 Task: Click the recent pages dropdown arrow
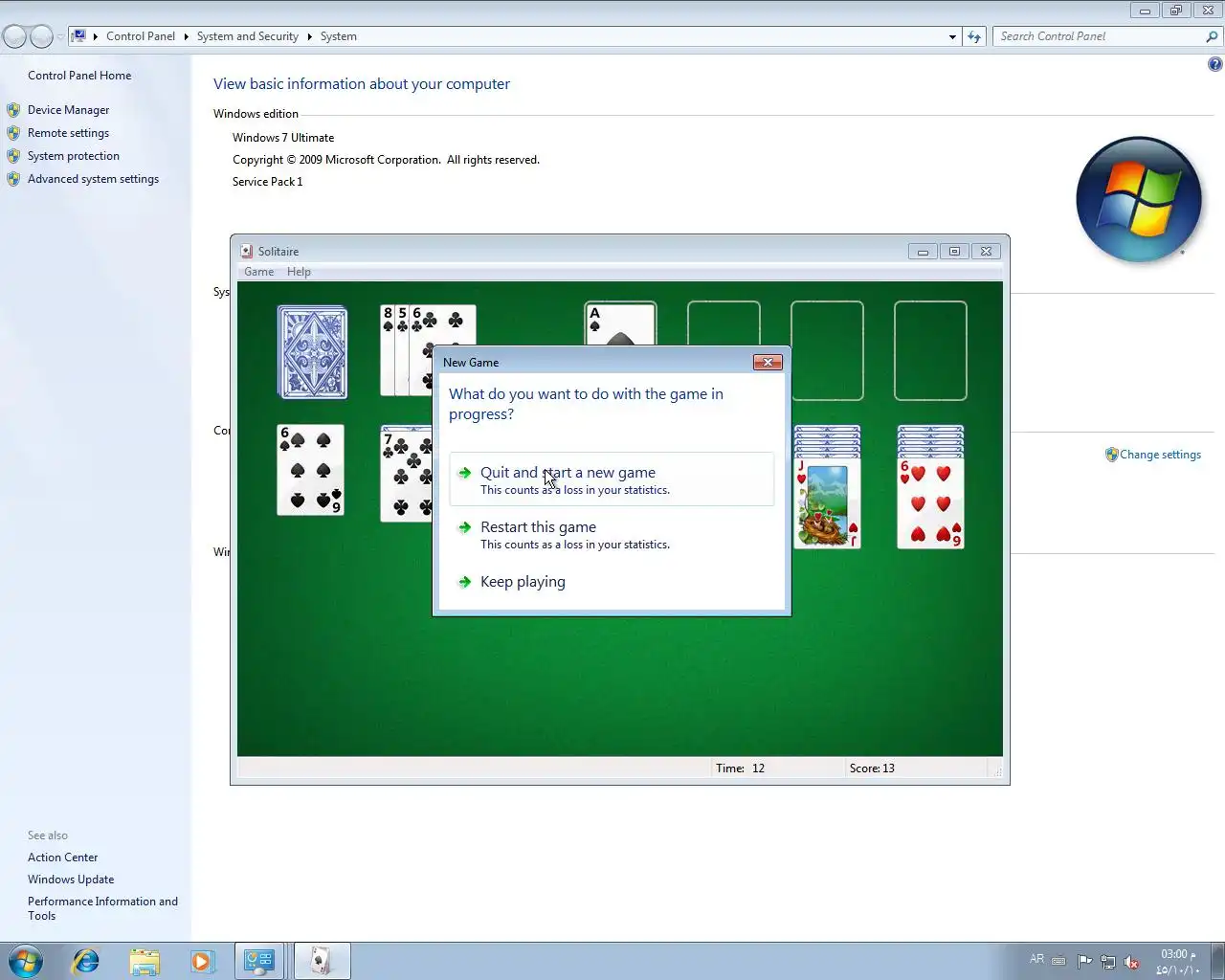[x=60, y=36]
